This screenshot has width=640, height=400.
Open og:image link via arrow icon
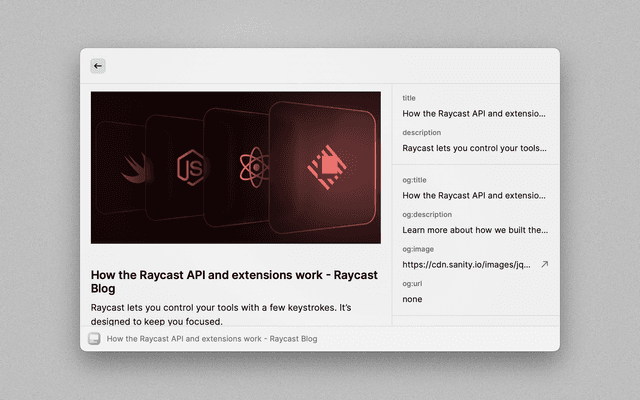(x=544, y=264)
